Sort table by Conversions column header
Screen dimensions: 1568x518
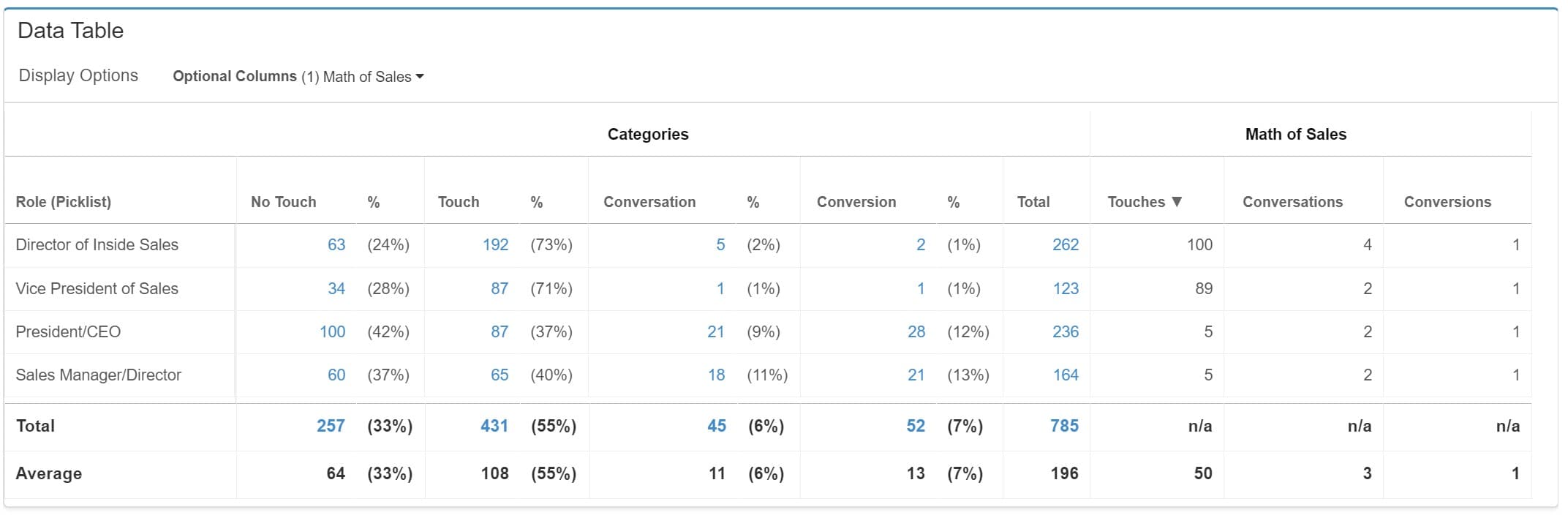point(1447,202)
